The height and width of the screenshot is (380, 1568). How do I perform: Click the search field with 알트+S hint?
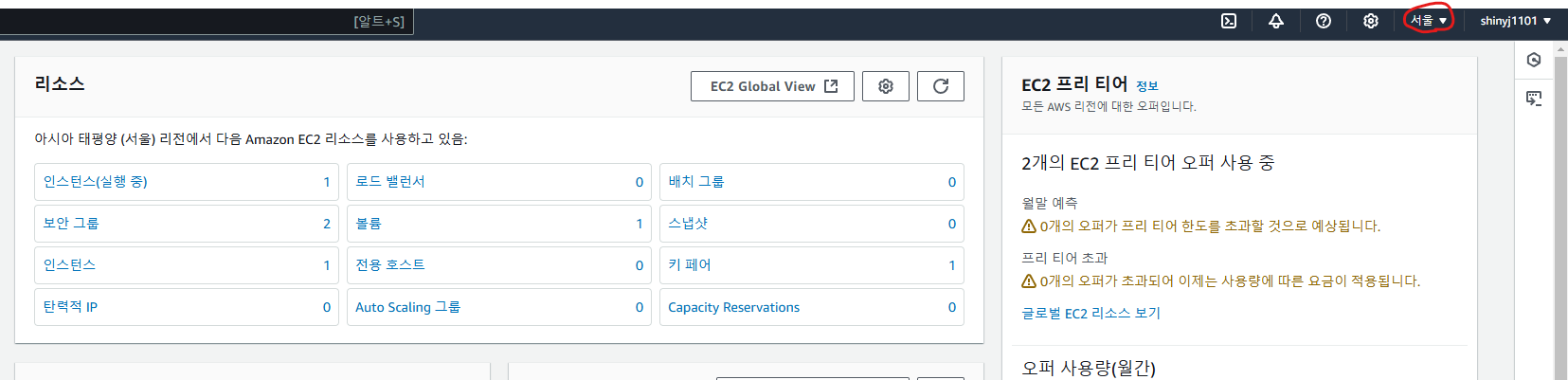(206, 21)
